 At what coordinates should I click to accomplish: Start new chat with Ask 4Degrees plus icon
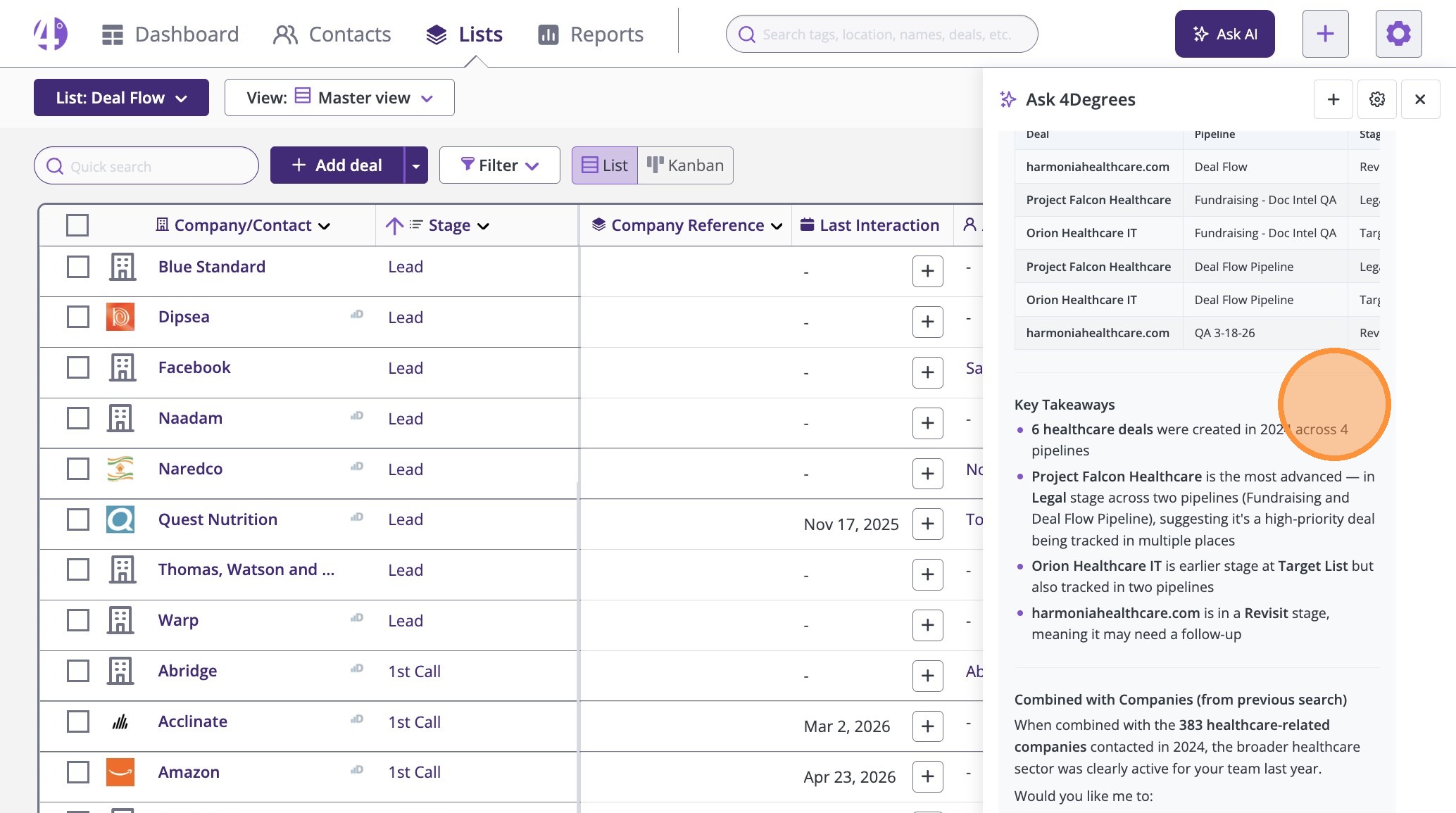[x=1333, y=99]
